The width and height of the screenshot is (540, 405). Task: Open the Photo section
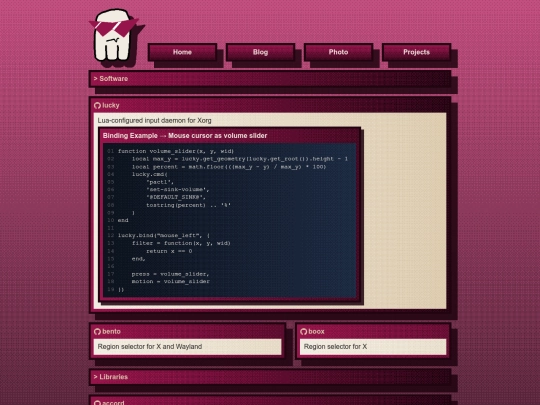coord(338,52)
